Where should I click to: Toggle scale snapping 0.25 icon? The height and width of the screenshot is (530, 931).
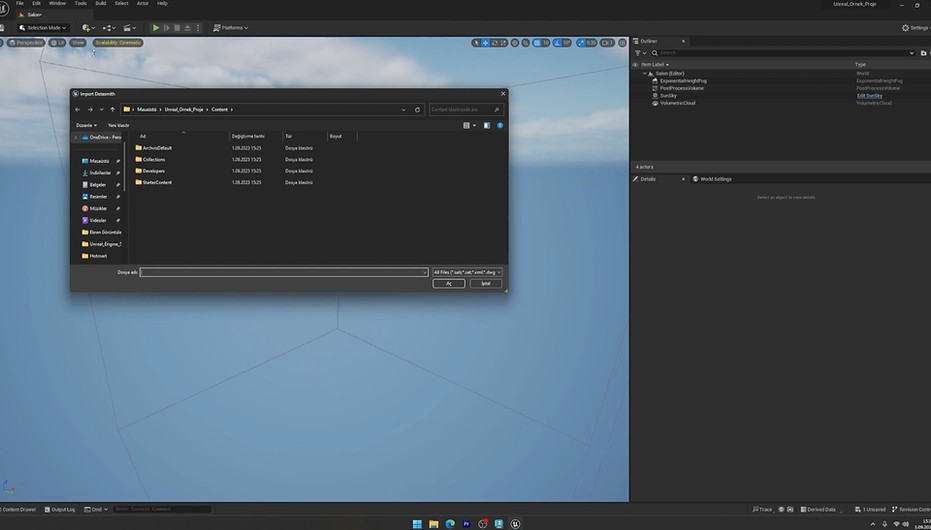(580, 43)
